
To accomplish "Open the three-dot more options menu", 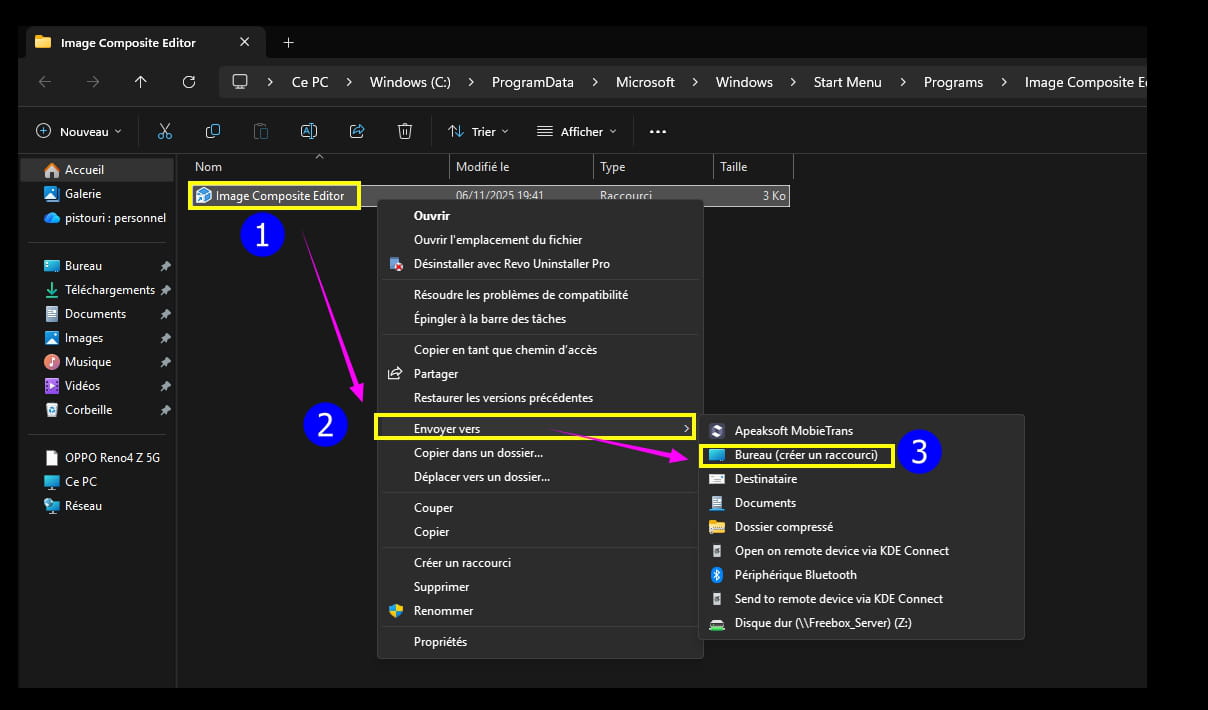I will [657, 131].
